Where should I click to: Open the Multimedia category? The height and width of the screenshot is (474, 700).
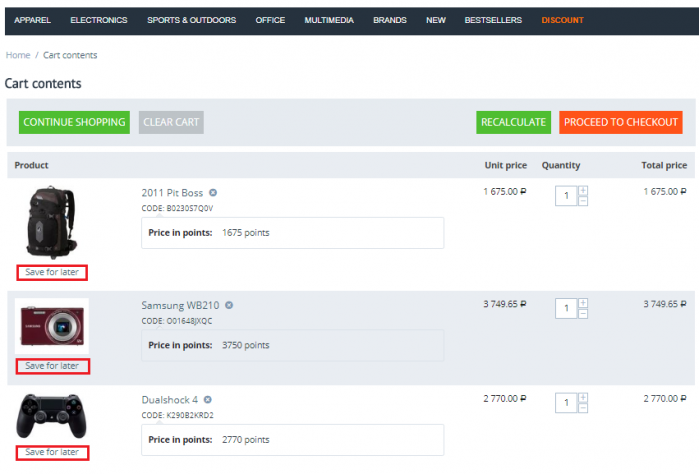coord(329,21)
